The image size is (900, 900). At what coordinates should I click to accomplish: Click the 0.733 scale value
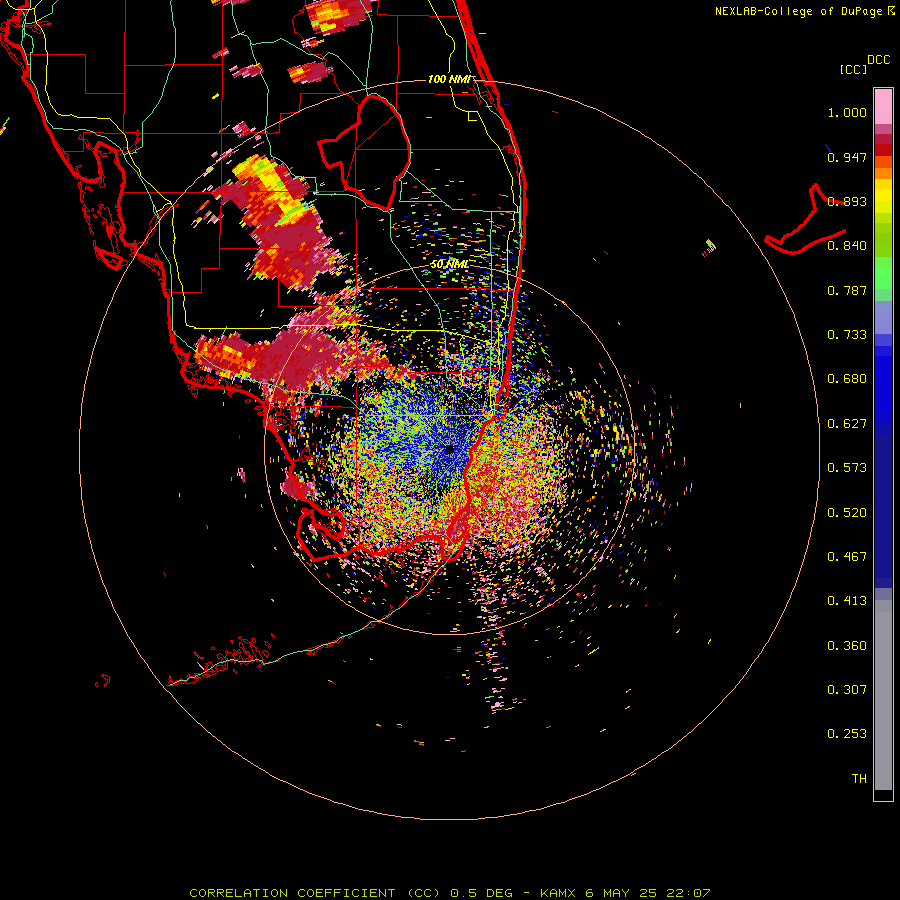tap(847, 335)
